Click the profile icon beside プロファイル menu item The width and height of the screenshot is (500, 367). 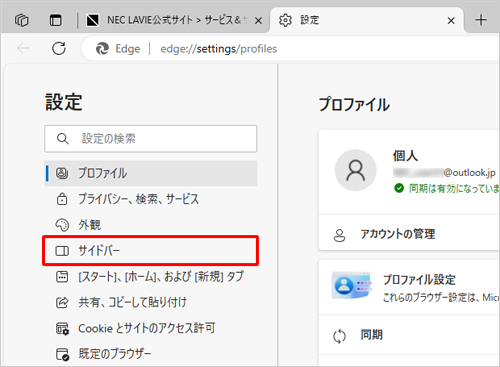62,173
